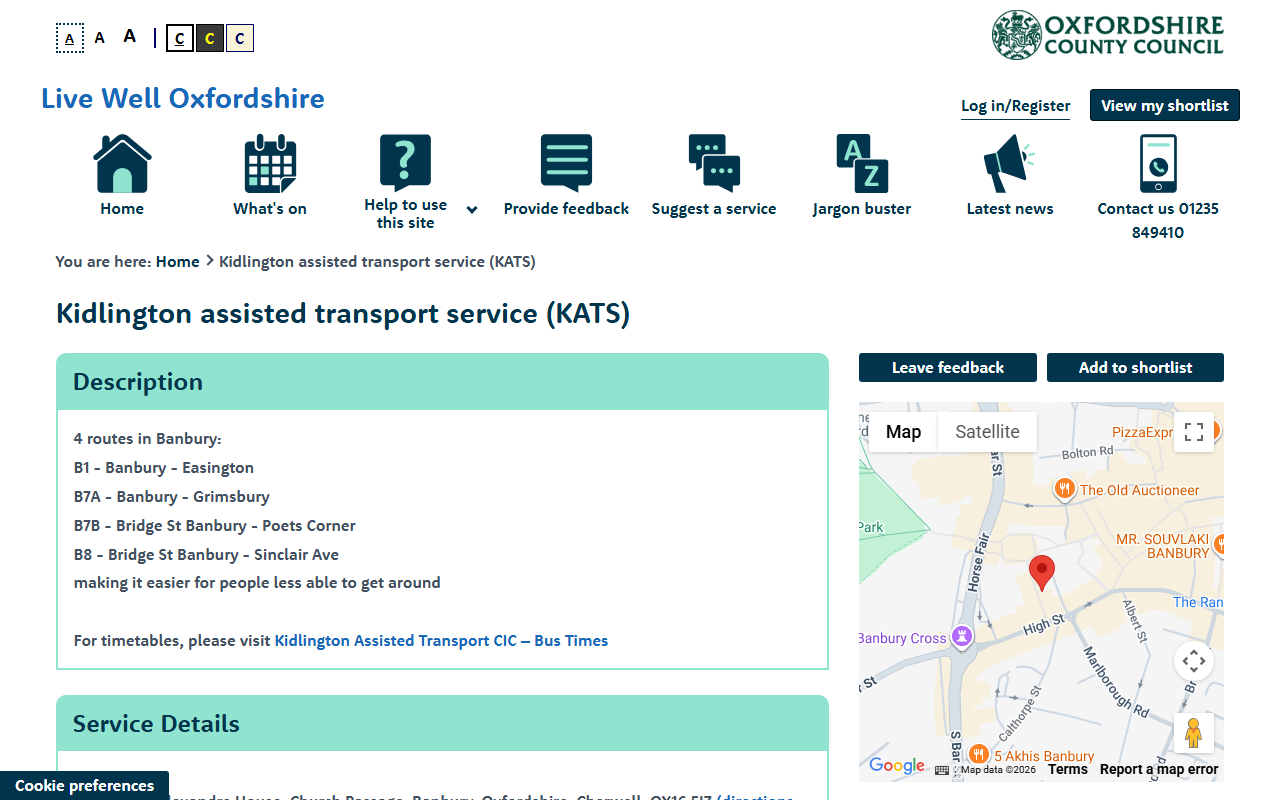Screen dimensions: 1280x800
Task: Click the Description section header
Action: pos(442,382)
